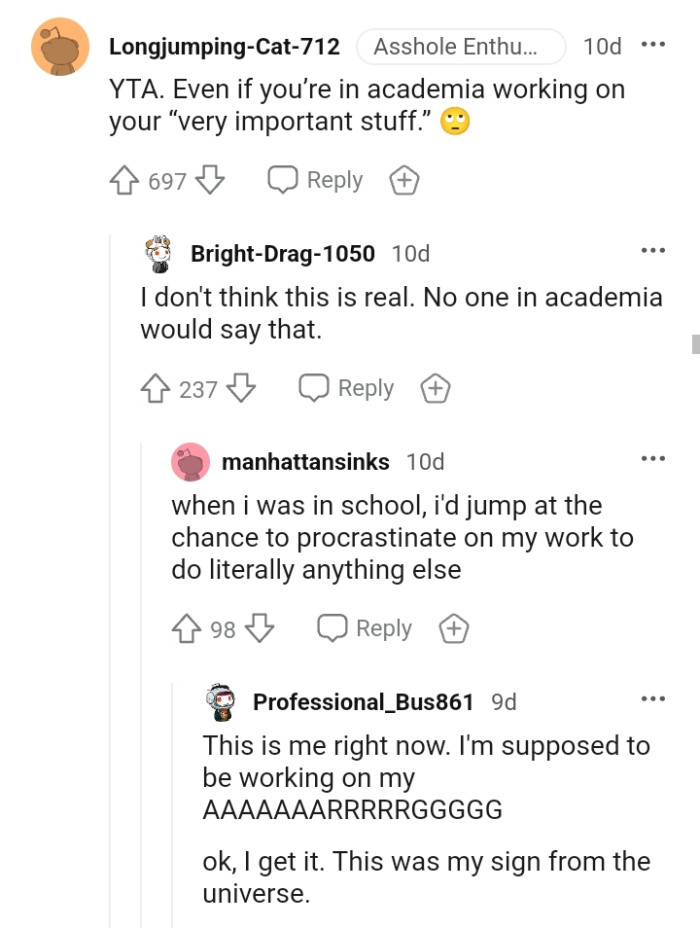The height and width of the screenshot is (928, 700).
Task: Open the award icon under Longjumping-Cat-712's comment
Action: point(403,180)
